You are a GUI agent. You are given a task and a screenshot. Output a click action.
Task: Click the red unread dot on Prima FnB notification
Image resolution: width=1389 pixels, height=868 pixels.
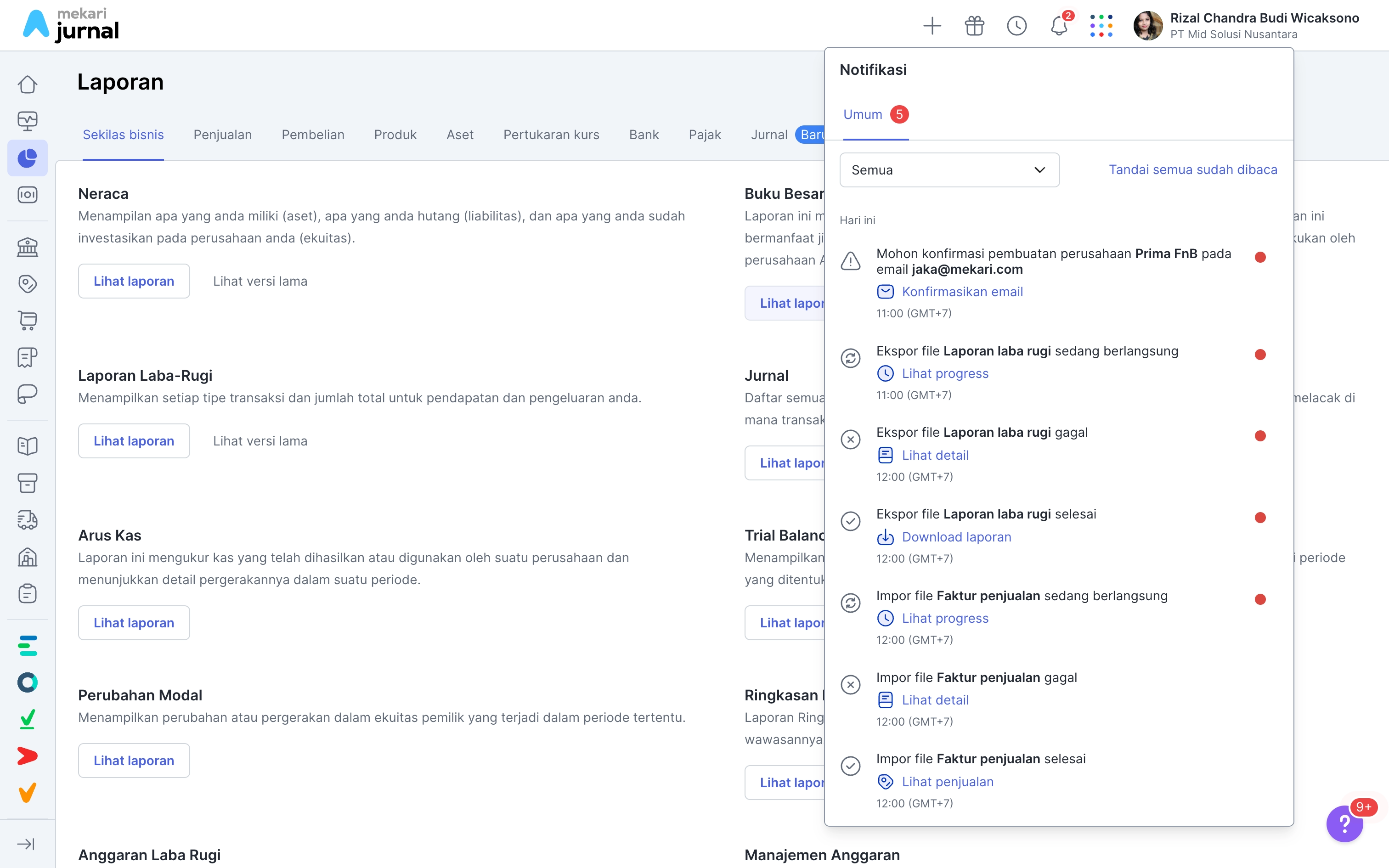coord(1260,257)
